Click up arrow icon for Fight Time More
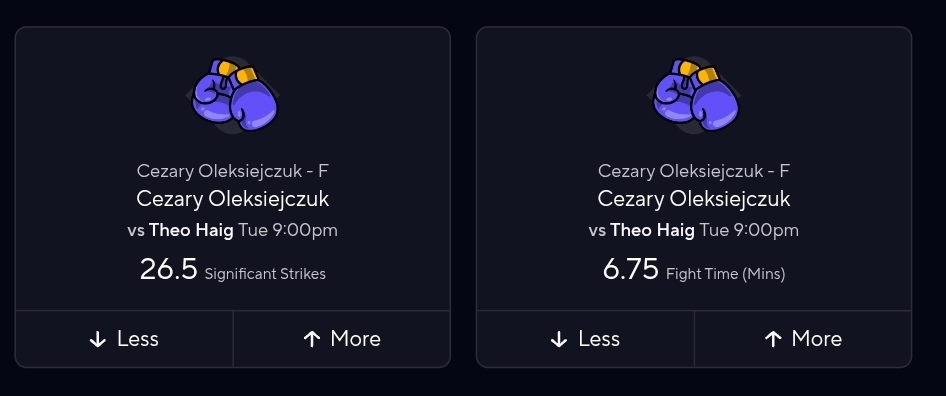946x396 pixels. 773,340
